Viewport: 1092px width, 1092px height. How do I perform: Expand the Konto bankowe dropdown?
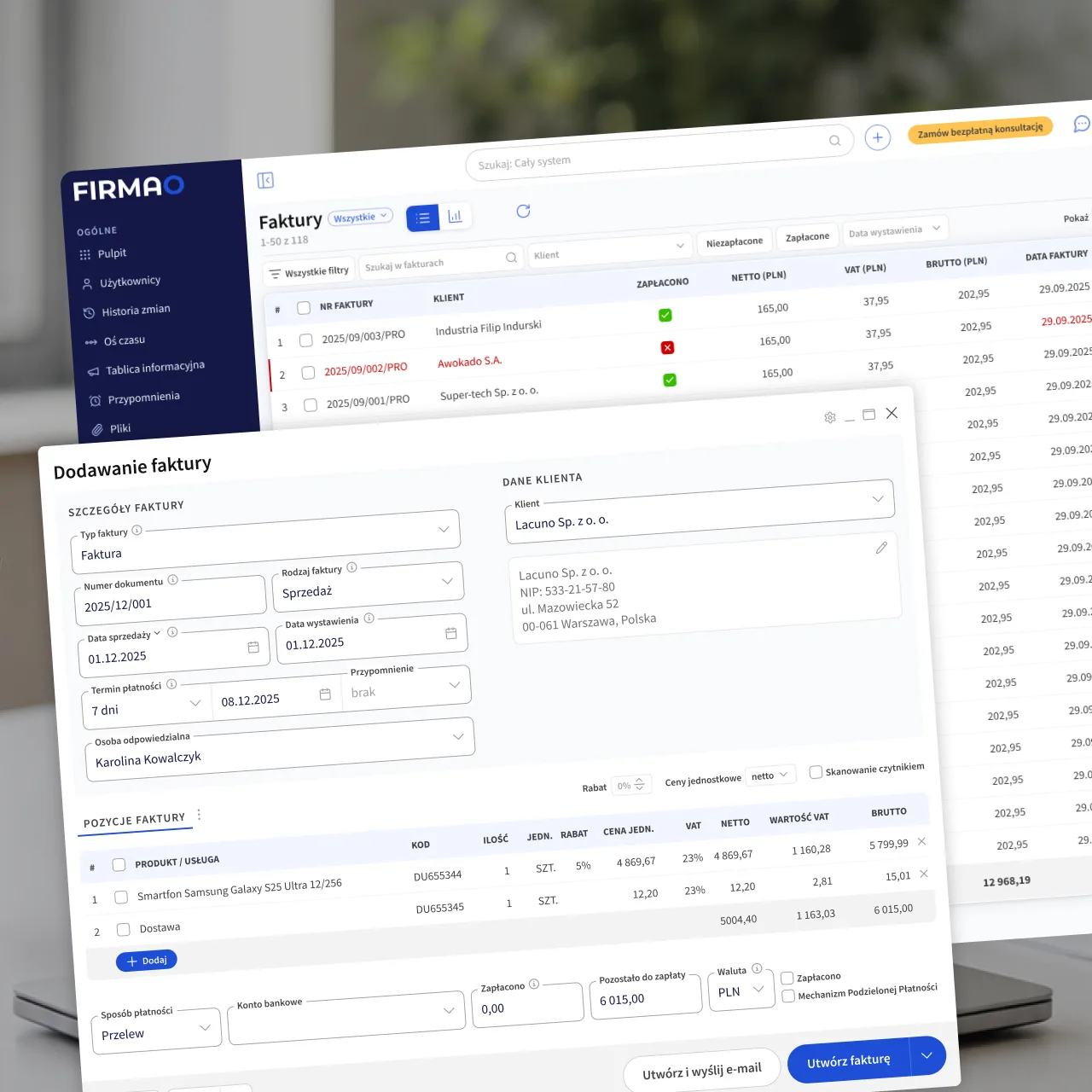pos(345,1016)
